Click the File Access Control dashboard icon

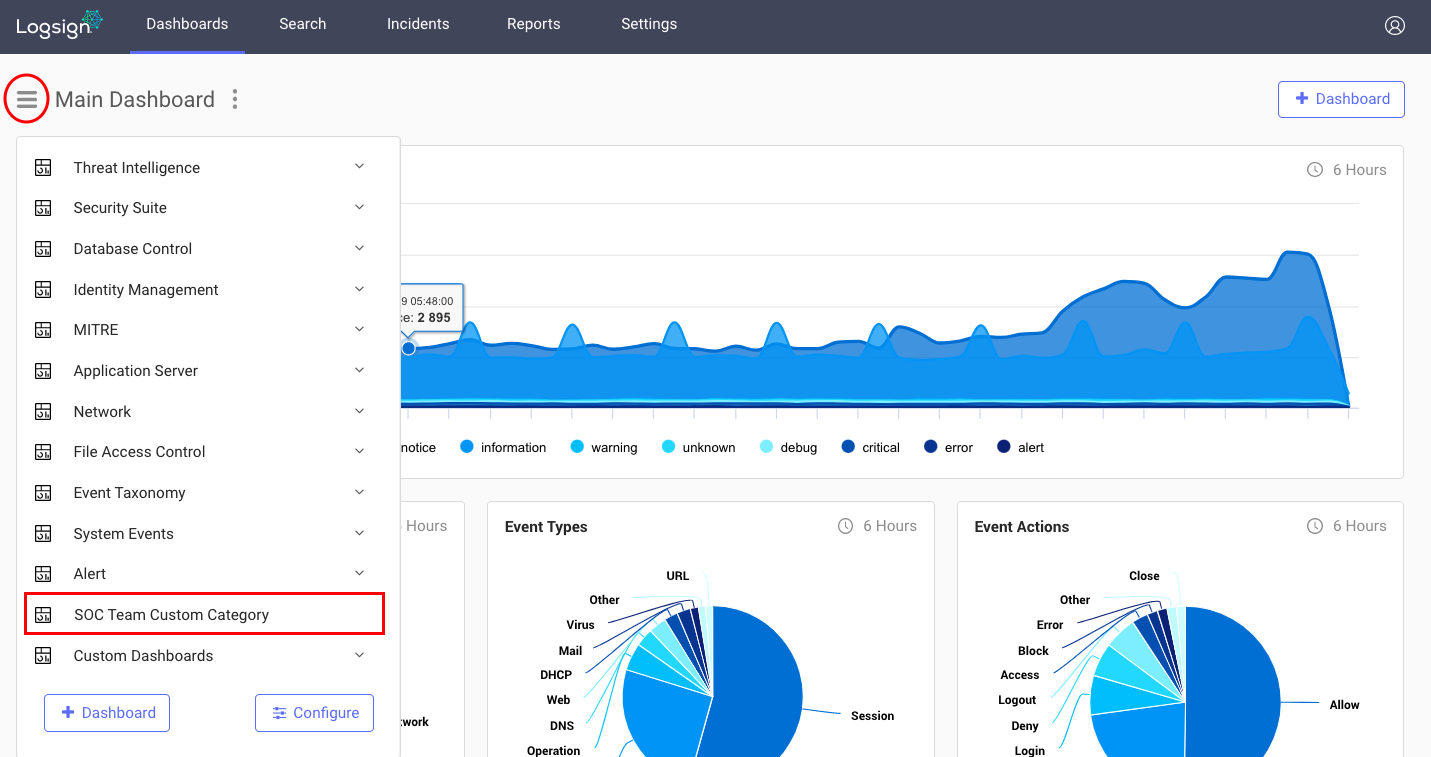tap(43, 452)
